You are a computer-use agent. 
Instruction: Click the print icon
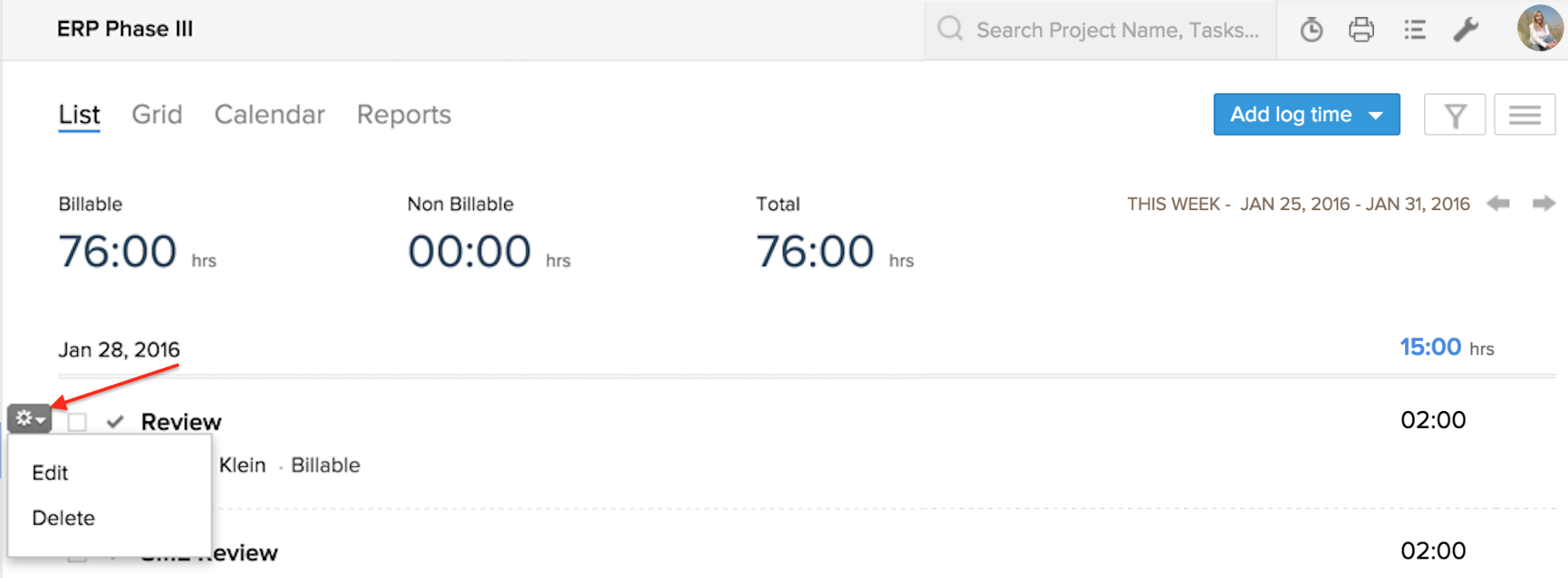1361,31
